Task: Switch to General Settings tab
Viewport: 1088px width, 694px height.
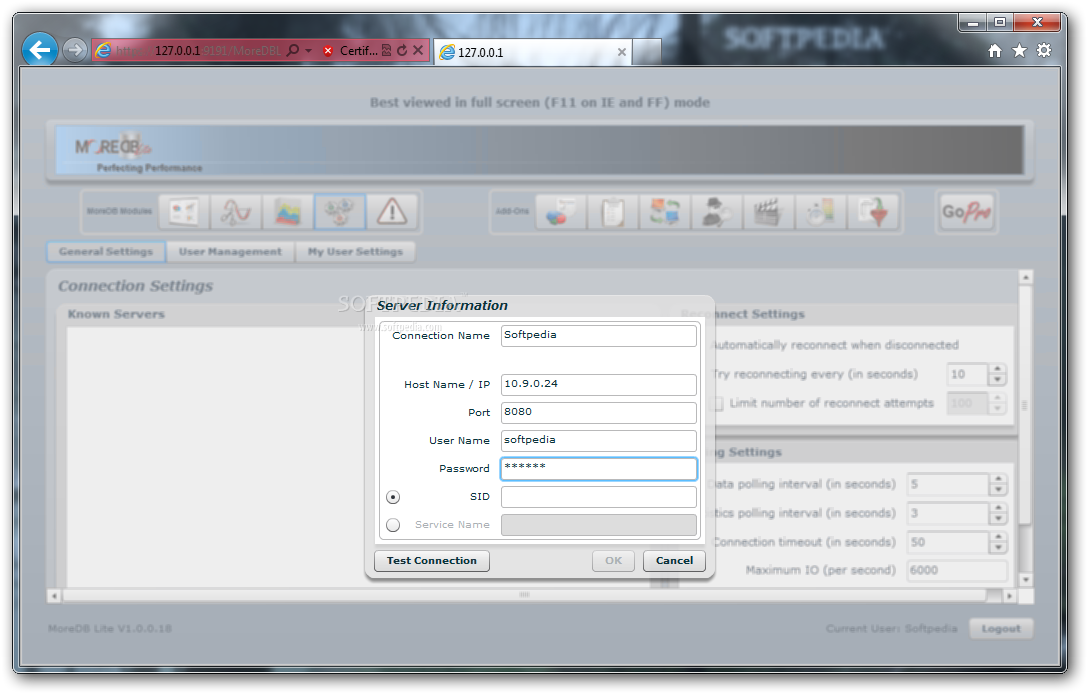Action: (106, 251)
